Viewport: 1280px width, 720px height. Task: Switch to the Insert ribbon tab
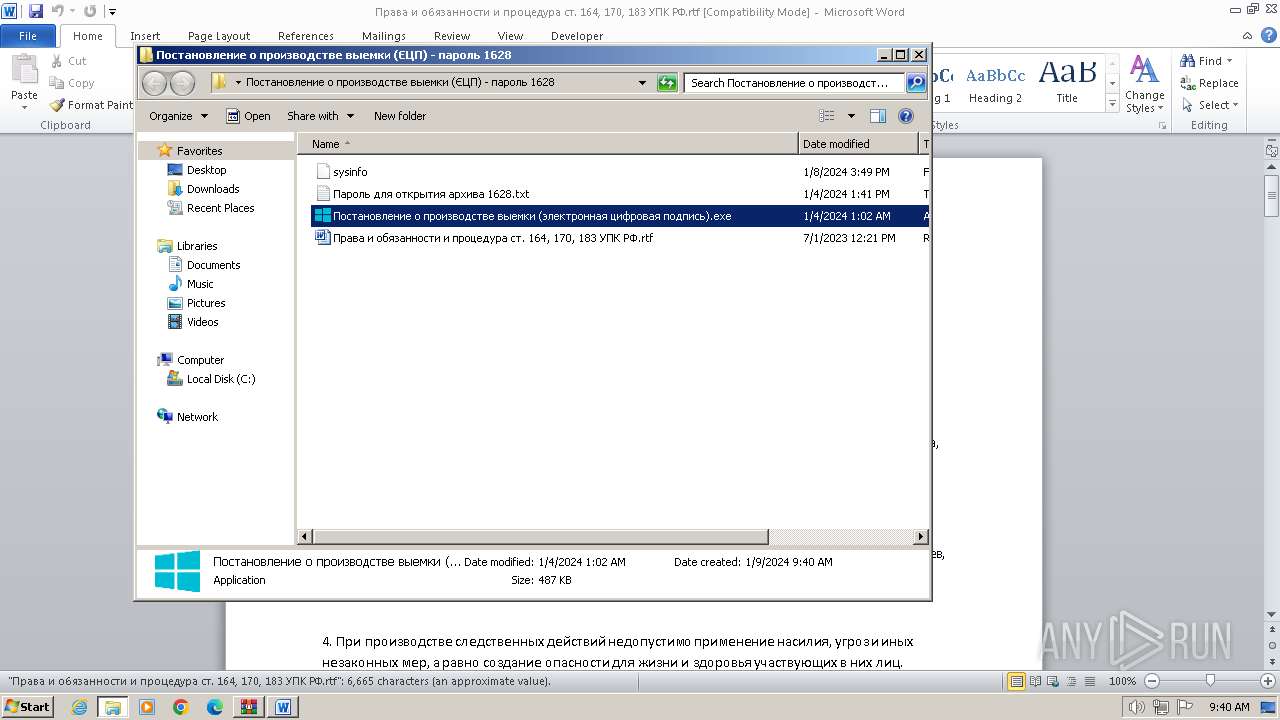point(145,36)
